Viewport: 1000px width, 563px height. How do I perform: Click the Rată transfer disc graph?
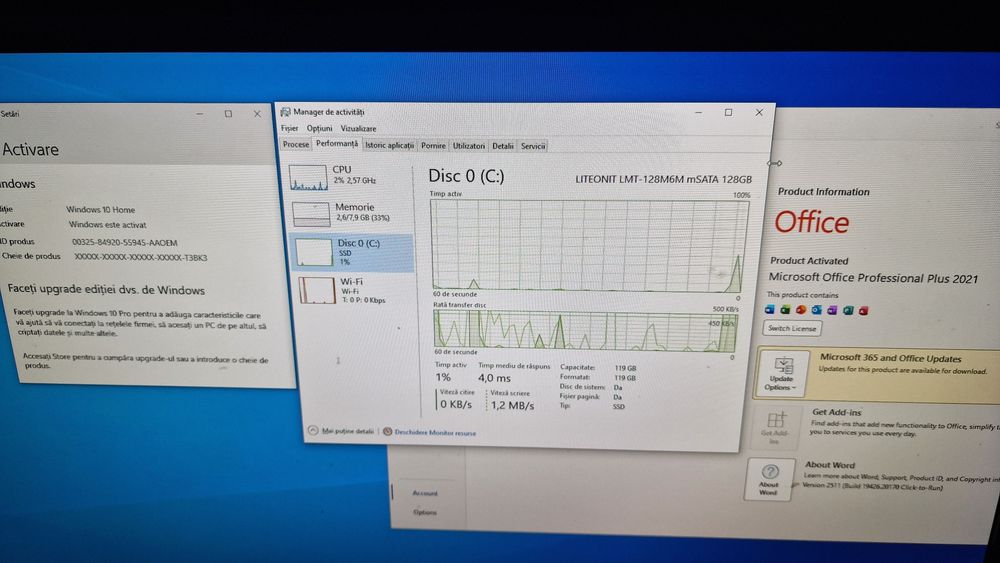click(585, 331)
